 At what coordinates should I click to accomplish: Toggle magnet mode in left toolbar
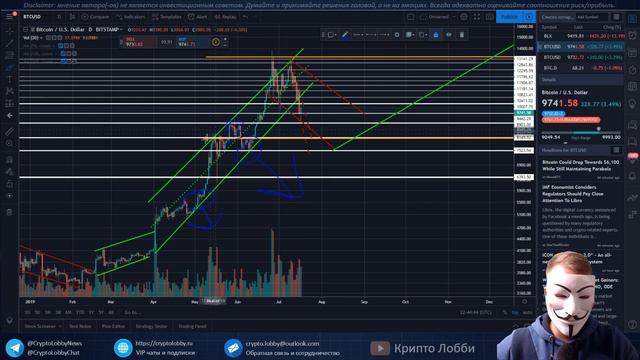[9, 160]
